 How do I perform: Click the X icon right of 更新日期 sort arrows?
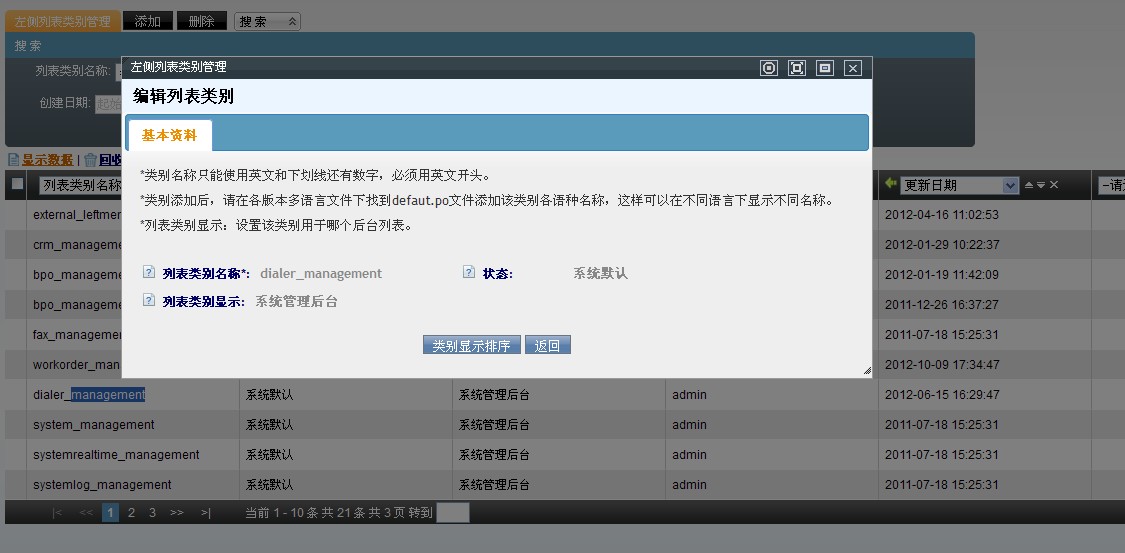pos(1053,185)
